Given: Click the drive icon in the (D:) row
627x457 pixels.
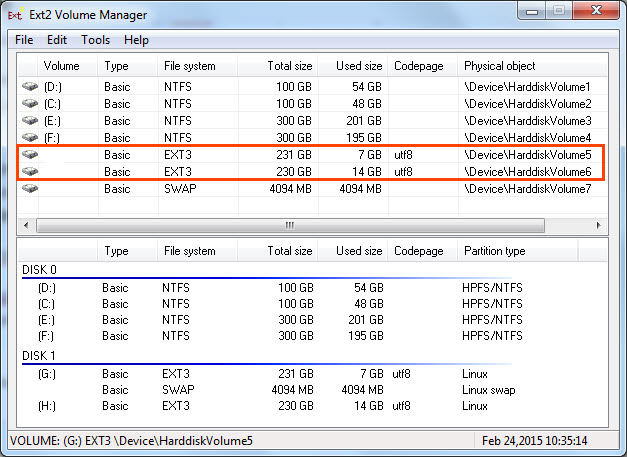Looking at the screenshot, I should point(30,86).
